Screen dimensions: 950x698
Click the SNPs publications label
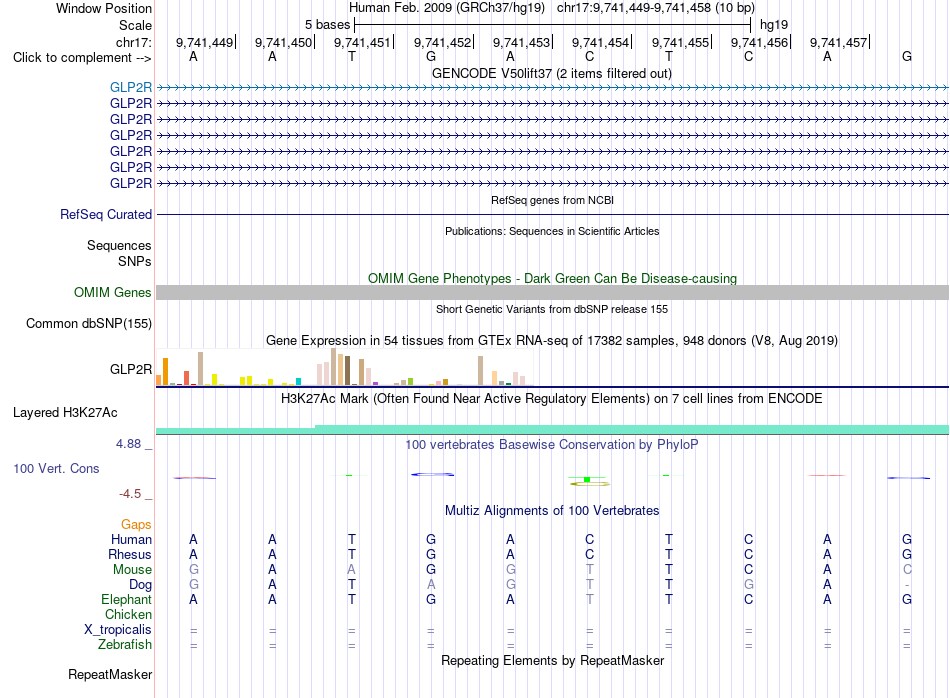[135, 261]
